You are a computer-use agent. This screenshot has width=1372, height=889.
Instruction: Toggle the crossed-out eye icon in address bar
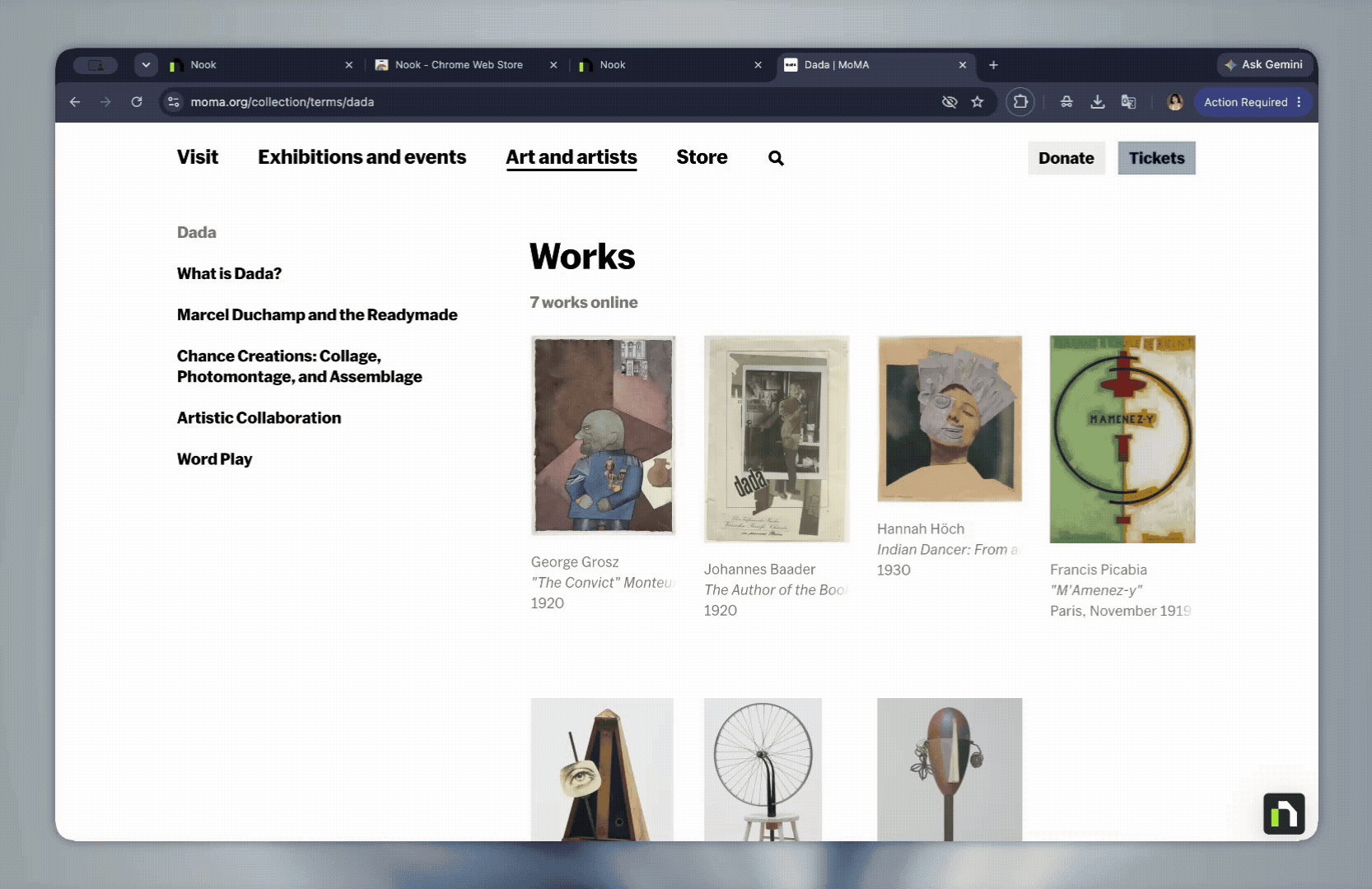point(950,102)
